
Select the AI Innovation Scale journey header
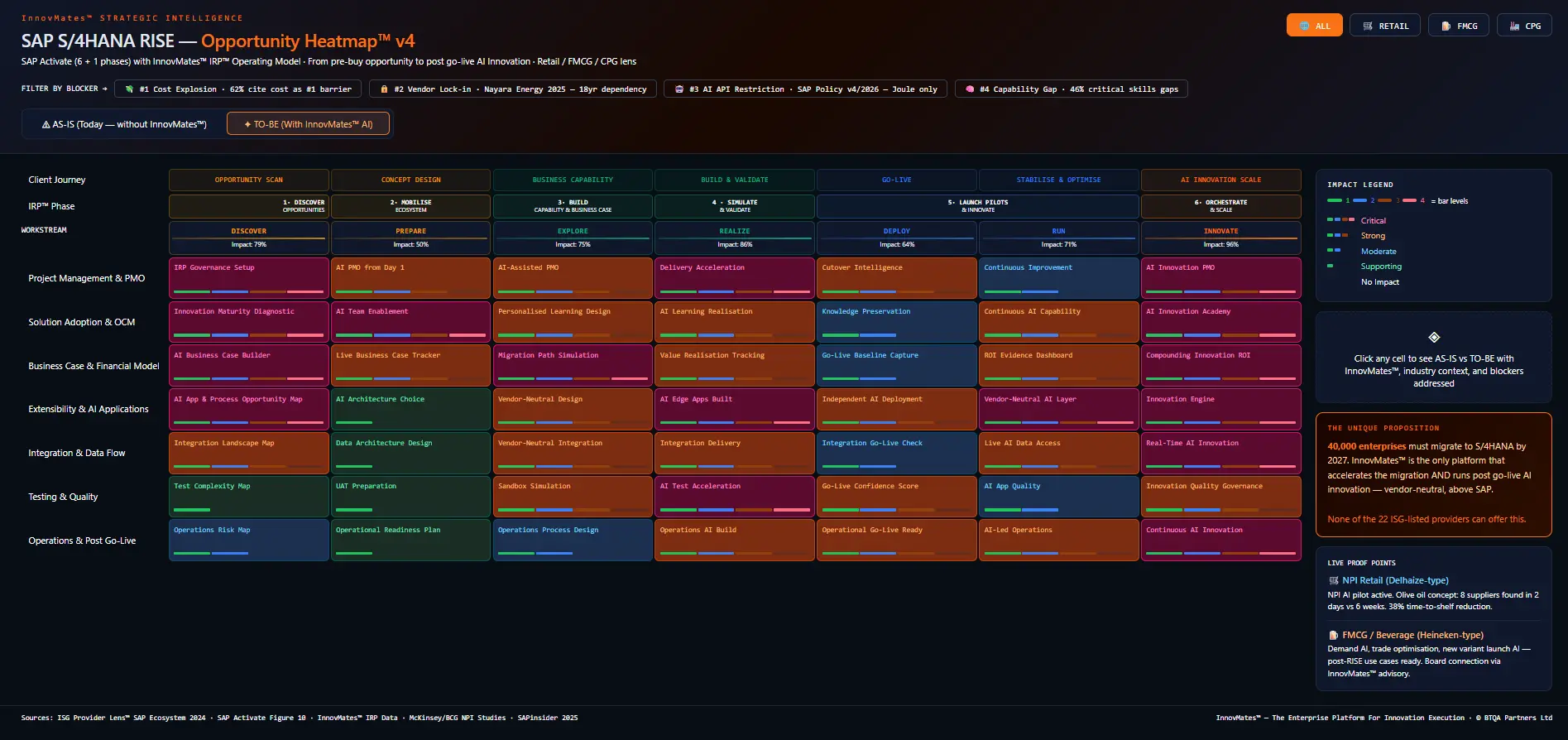1220,180
